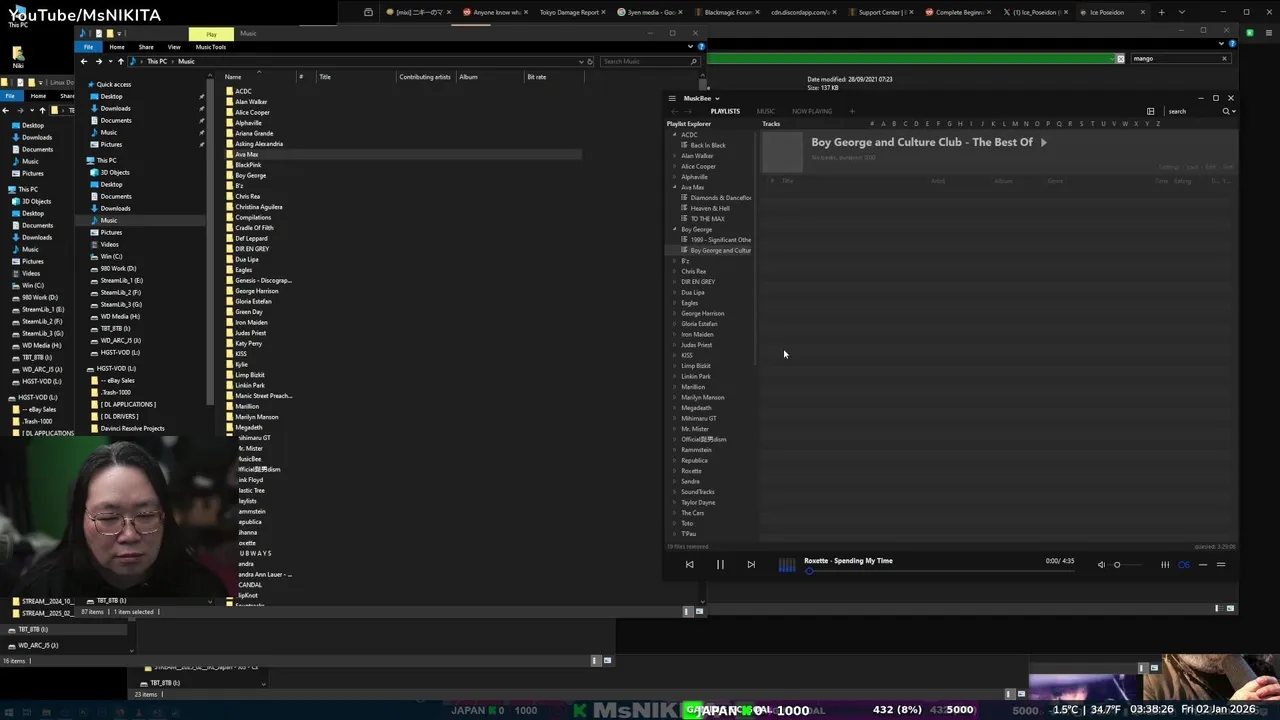Open the Home ribbon tab in Explorer
Screen dimensions: 1280x720
pyautogui.click(x=117, y=47)
